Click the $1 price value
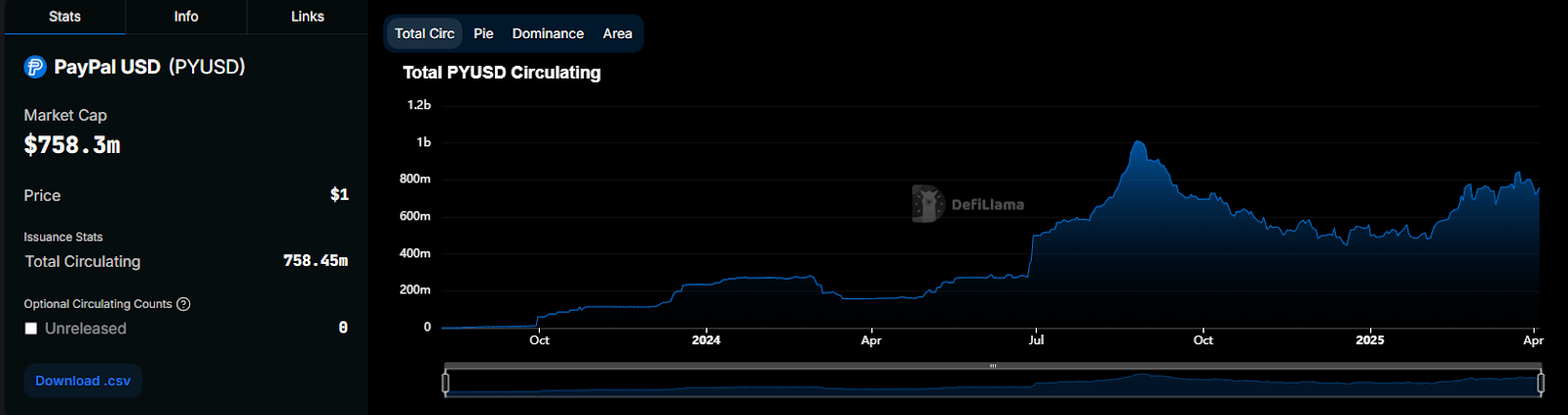Viewport: 1568px width, 415px height. 339,194
